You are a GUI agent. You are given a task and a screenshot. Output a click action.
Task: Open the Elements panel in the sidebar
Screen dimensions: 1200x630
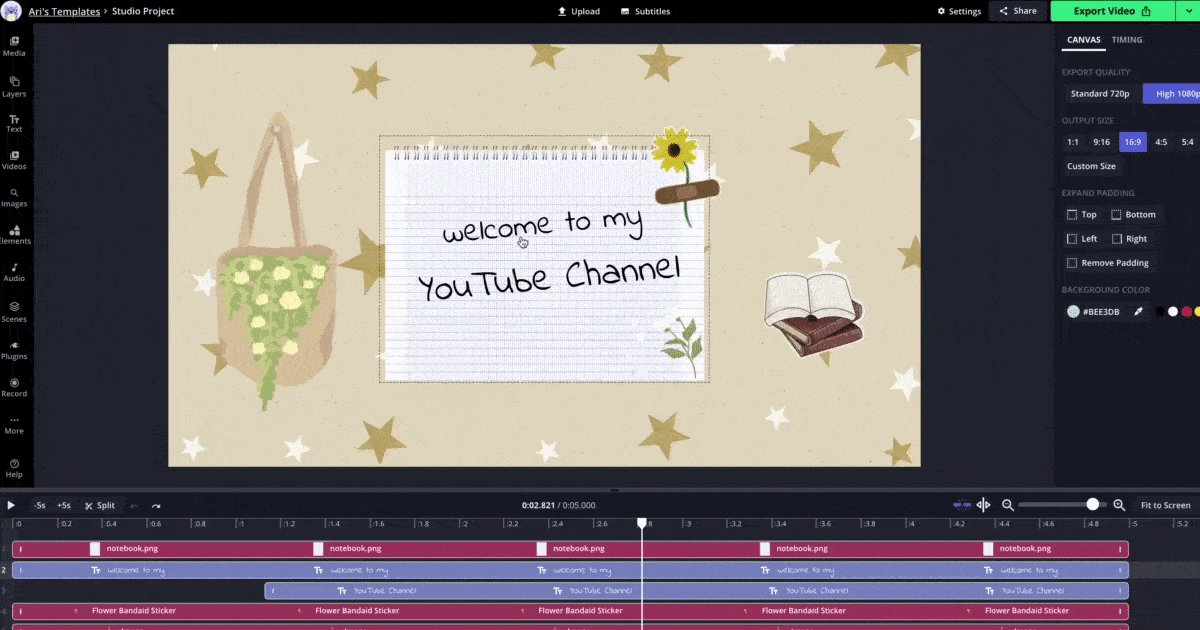pyautogui.click(x=14, y=235)
